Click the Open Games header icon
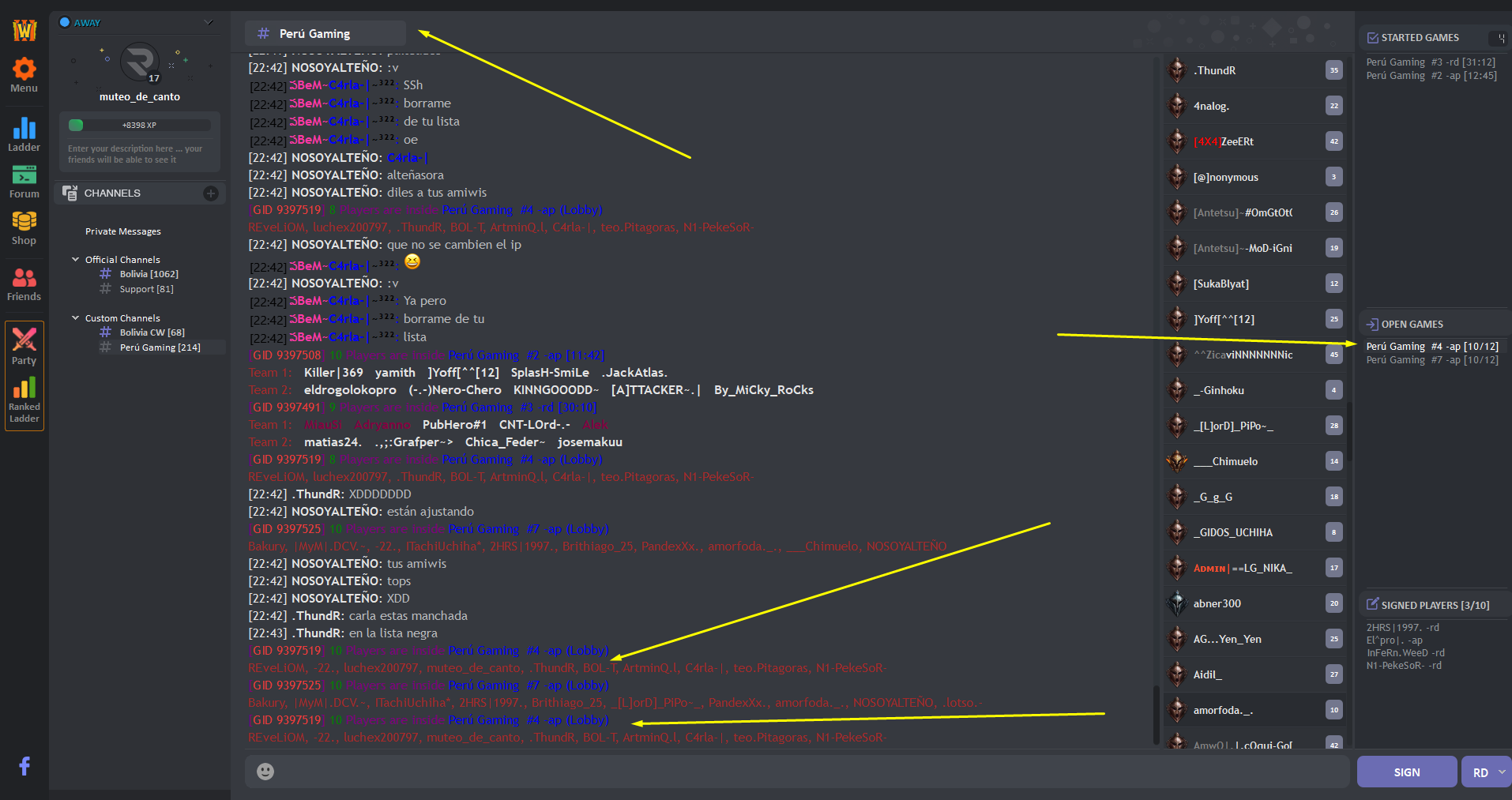The width and height of the screenshot is (1512, 800). click(1372, 325)
